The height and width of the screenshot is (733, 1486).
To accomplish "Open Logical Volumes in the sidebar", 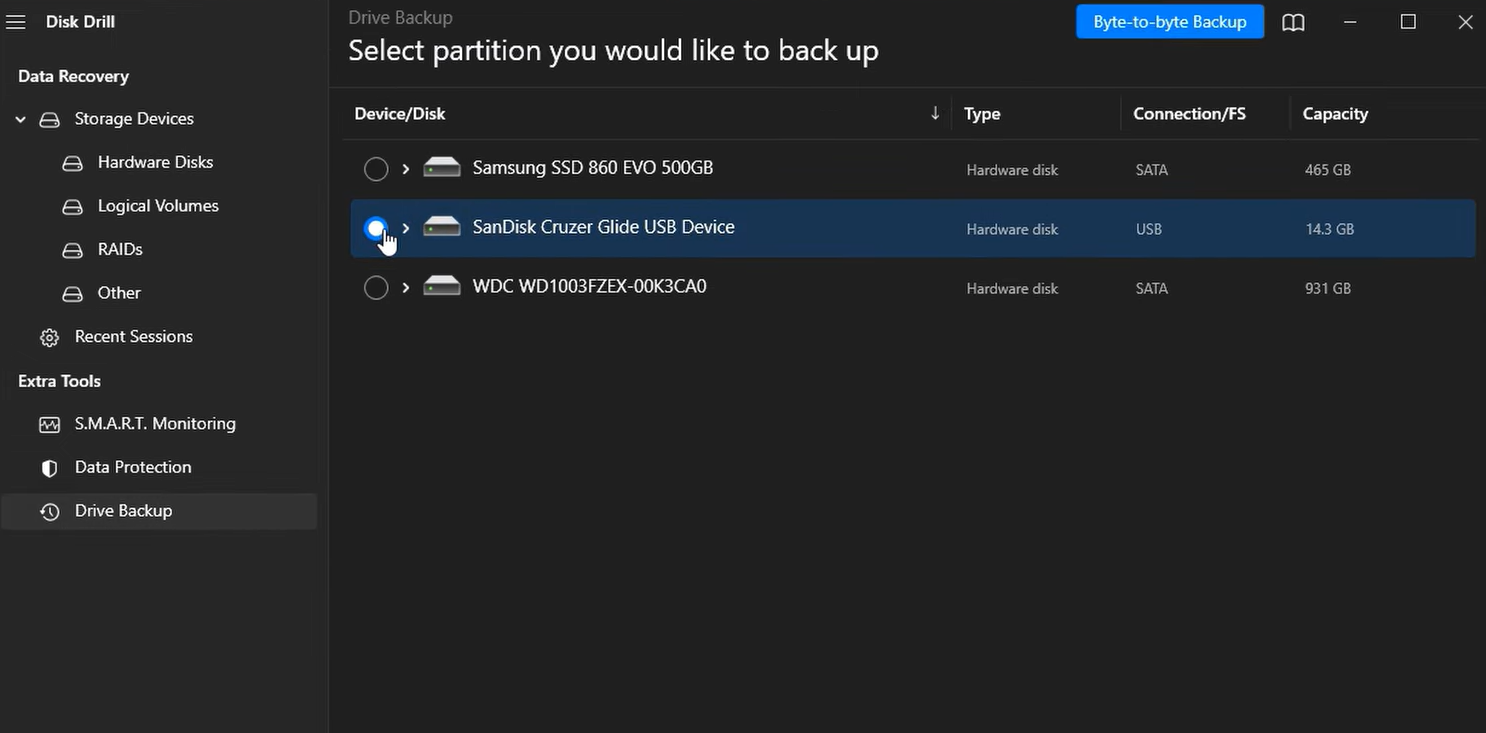I will tap(158, 206).
